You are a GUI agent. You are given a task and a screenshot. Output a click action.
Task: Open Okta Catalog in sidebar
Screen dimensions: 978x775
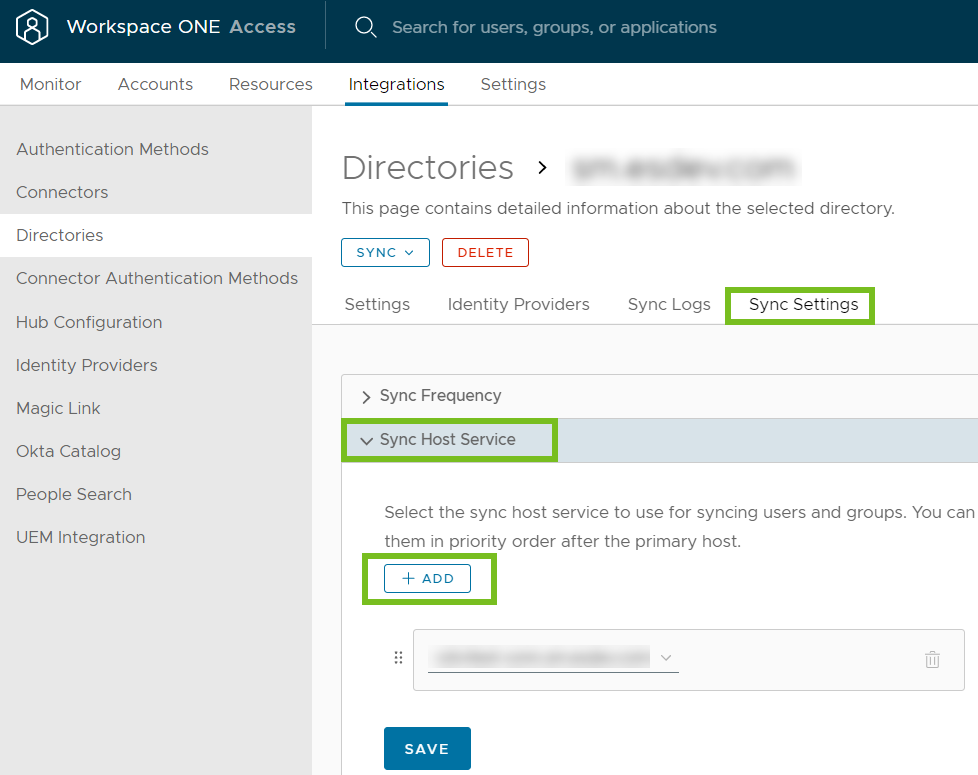(68, 451)
